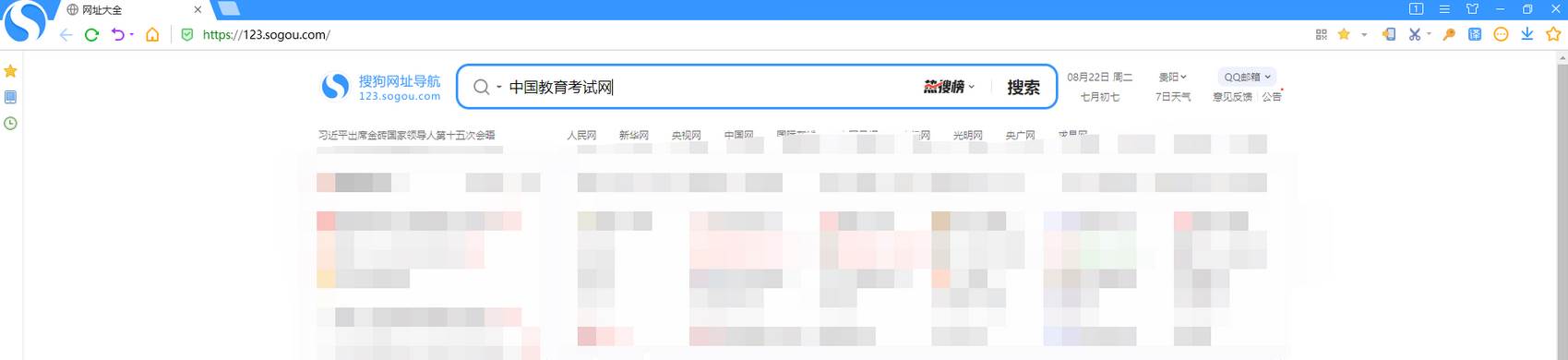Image resolution: width=1568 pixels, height=360 pixels.
Task: Click the QR code icon in the toolbar
Action: coord(1321,35)
